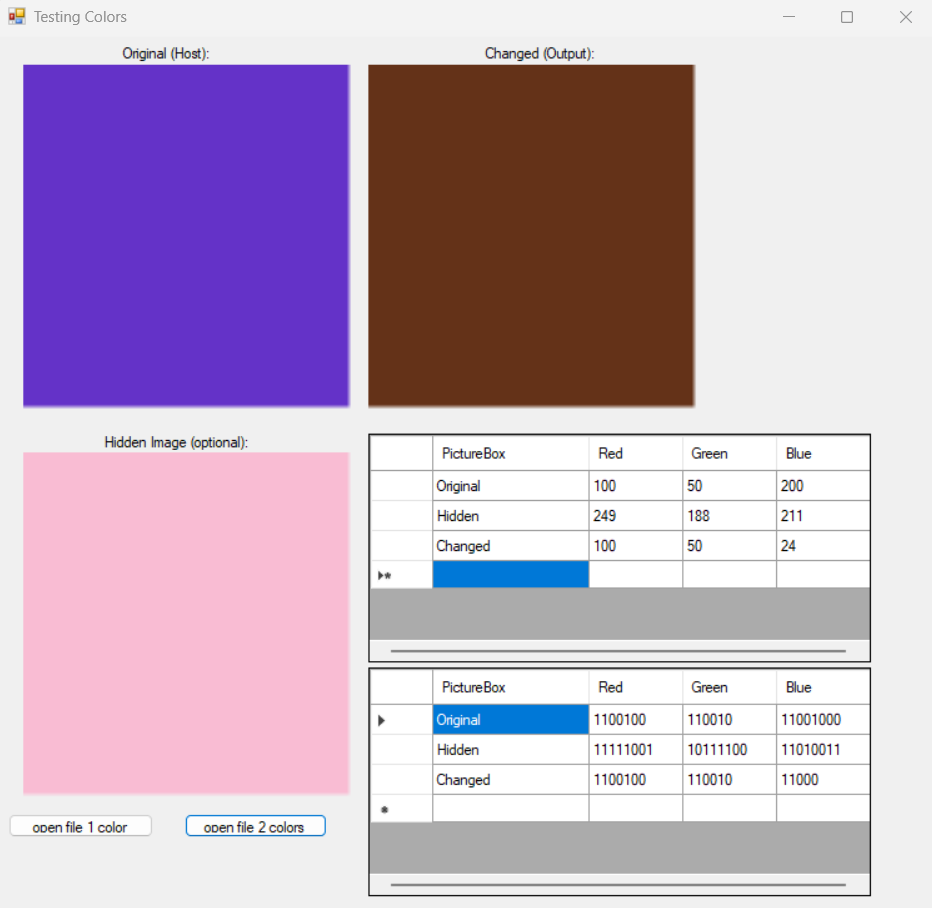Click the 'open file 2 colors' button
The width and height of the screenshot is (932, 908).
point(255,826)
